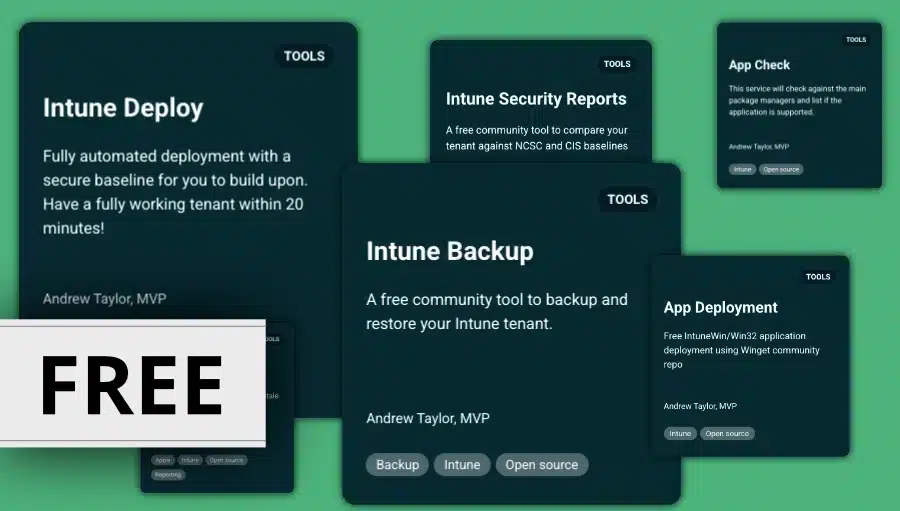The width and height of the screenshot is (900, 511).
Task: Open the App Deployment card title
Action: (720, 308)
